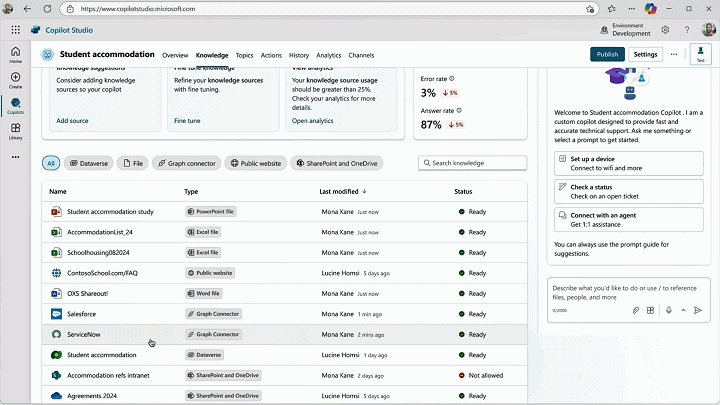Open the Library icon in left sidebar
The height and width of the screenshot is (405, 720).
click(x=15, y=130)
